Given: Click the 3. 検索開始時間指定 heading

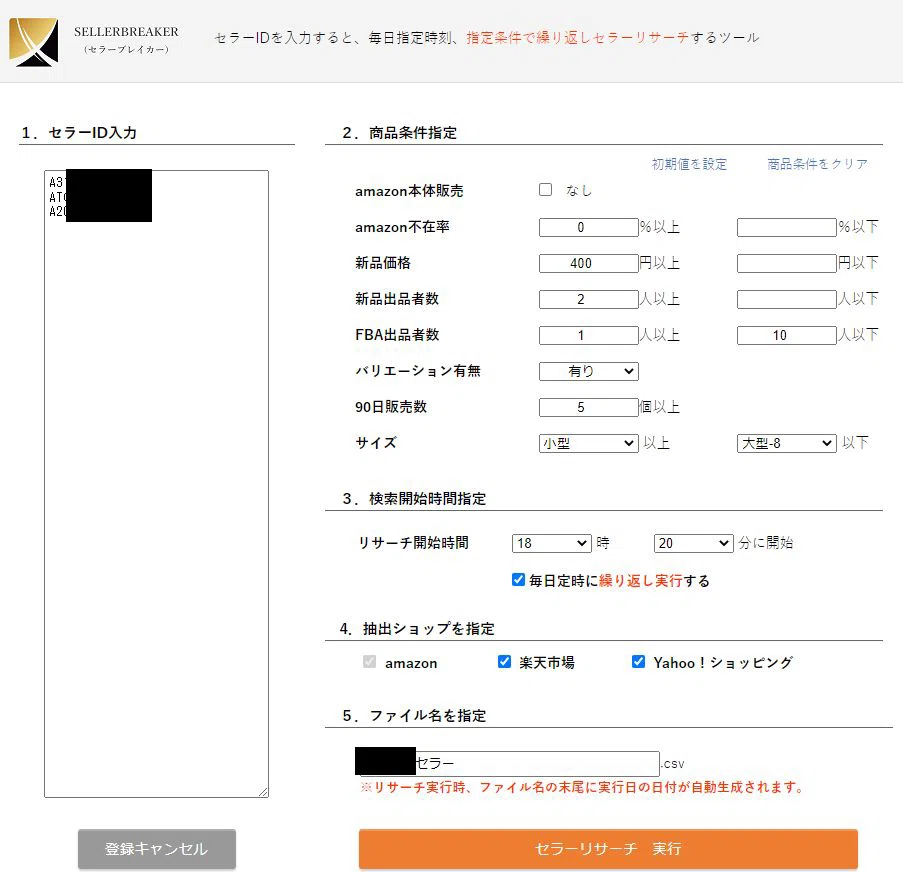Looking at the screenshot, I should (x=414, y=498).
